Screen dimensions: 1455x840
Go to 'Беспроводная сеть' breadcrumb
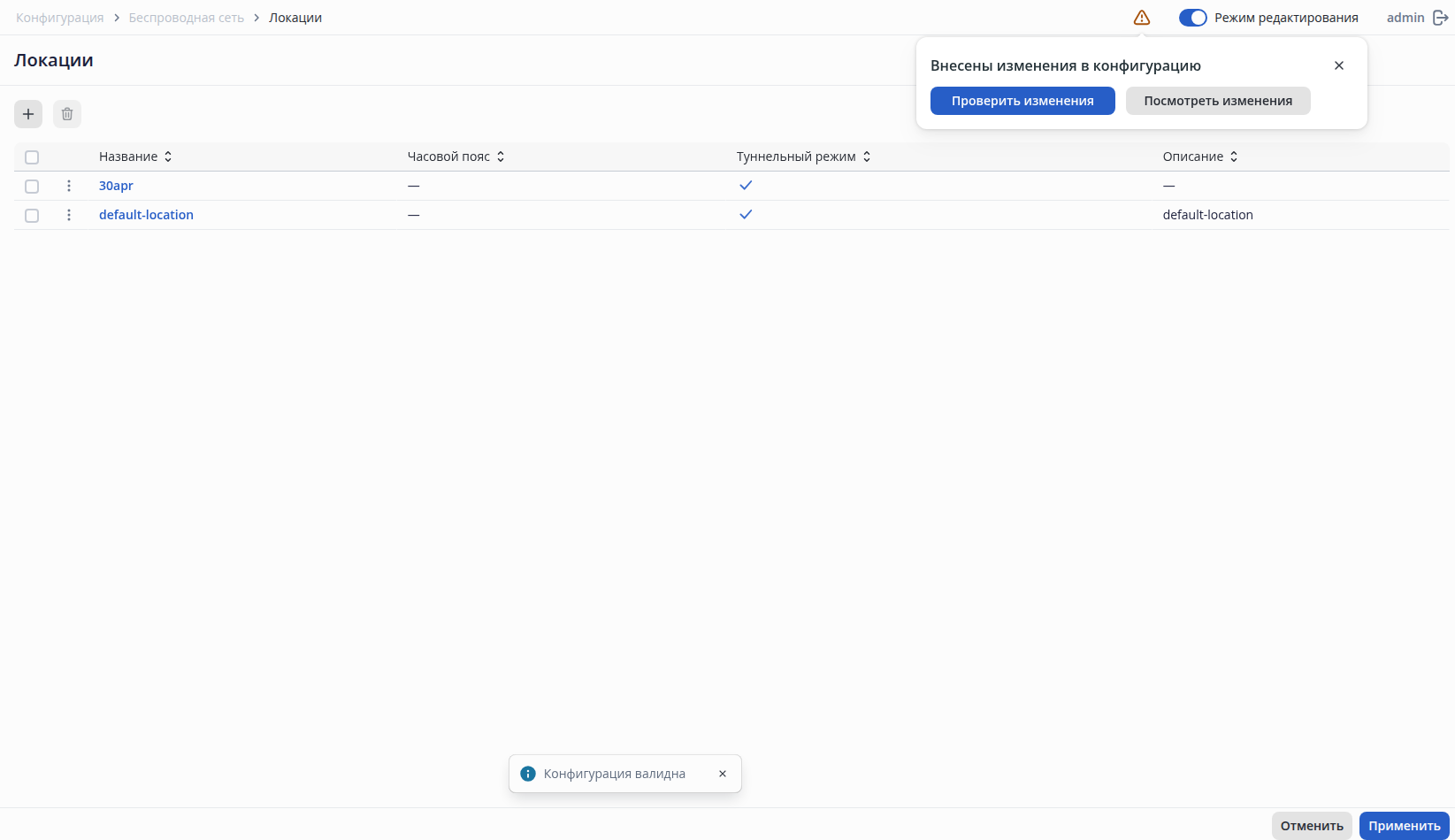point(187,18)
